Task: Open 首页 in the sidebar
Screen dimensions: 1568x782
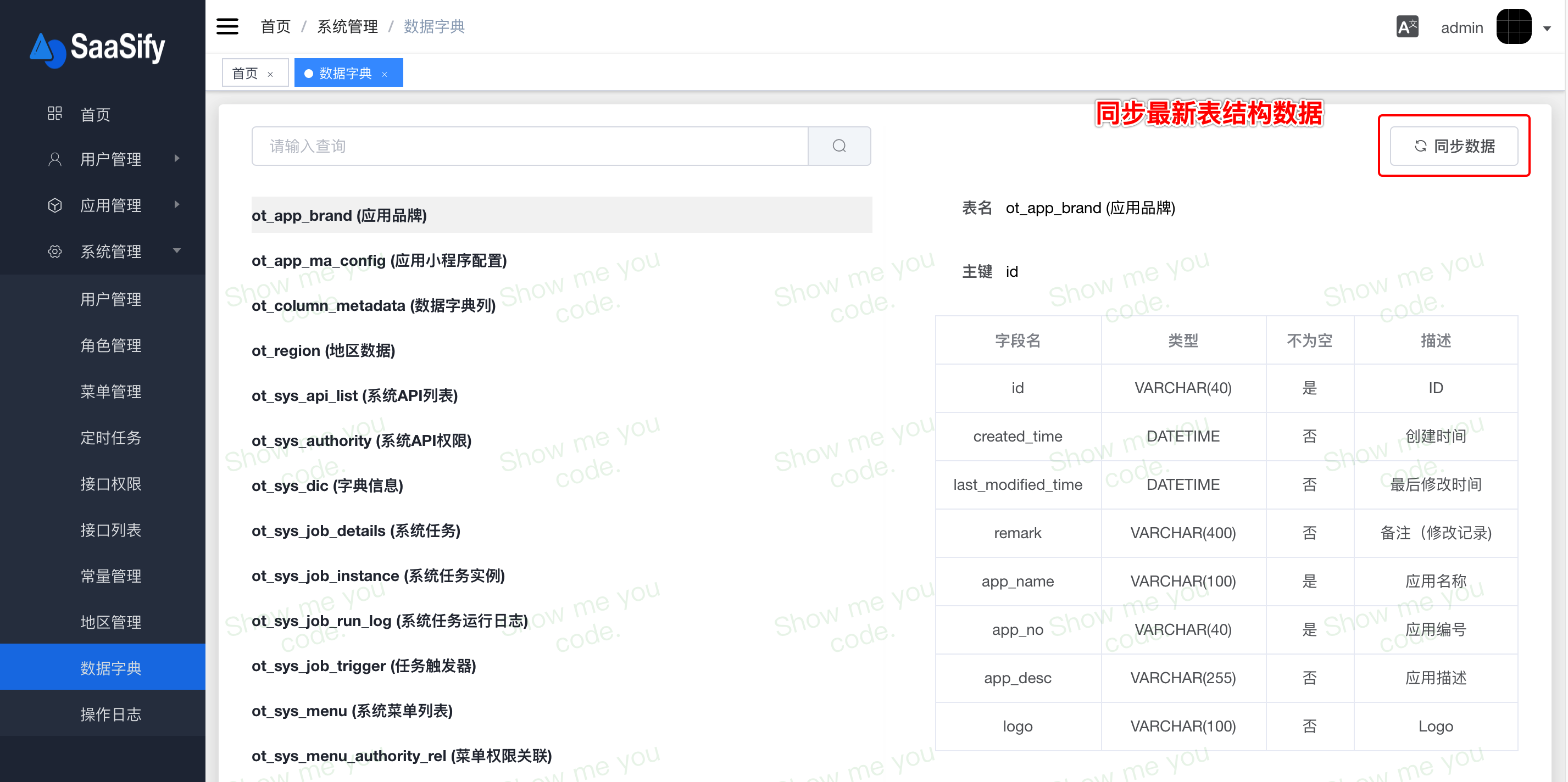Action: coord(96,114)
